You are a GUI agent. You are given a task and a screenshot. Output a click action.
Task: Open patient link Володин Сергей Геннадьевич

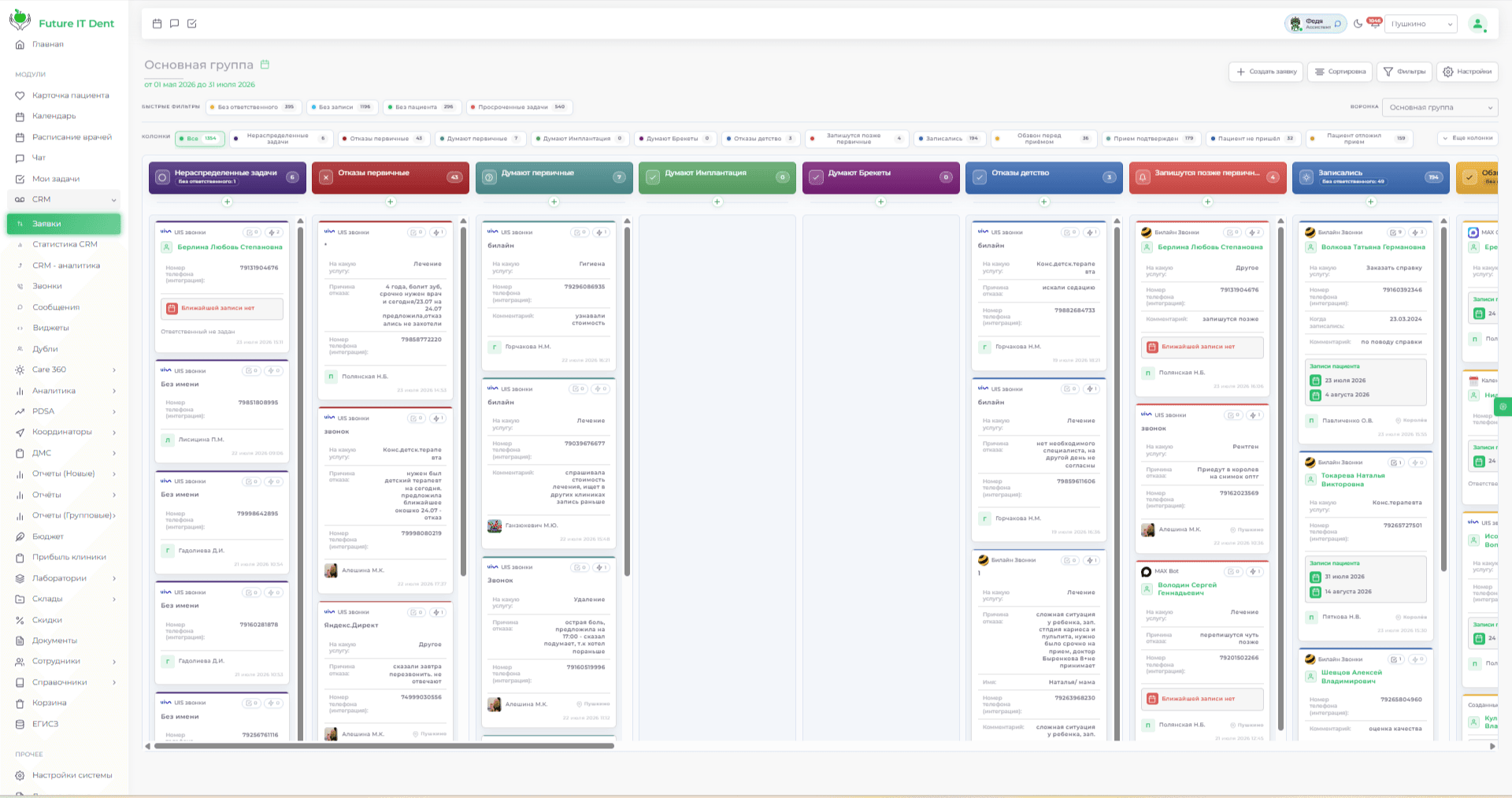point(1187,589)
